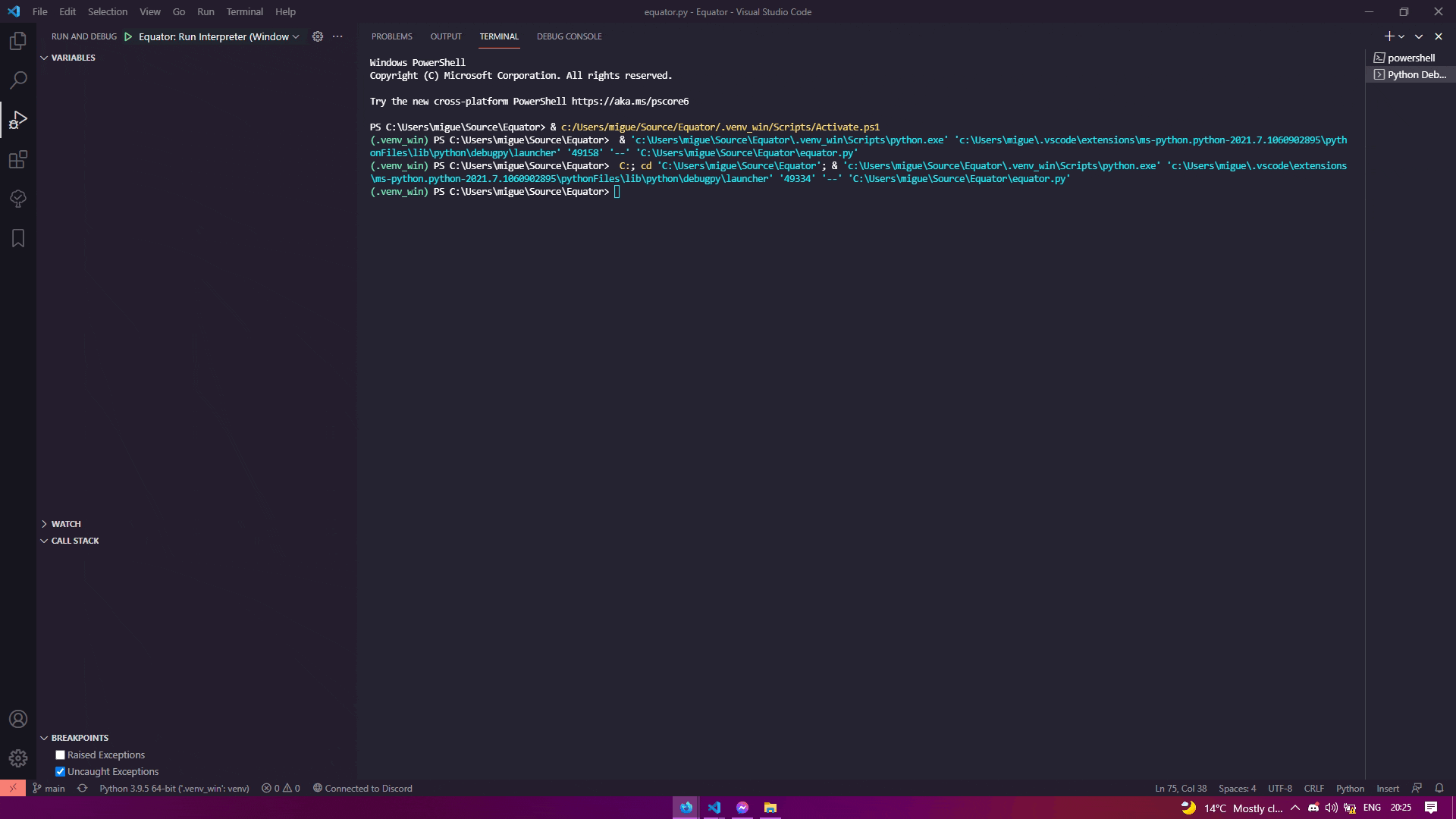
Task: Open the Testing view in the activity bar
Action: point(17,199)
